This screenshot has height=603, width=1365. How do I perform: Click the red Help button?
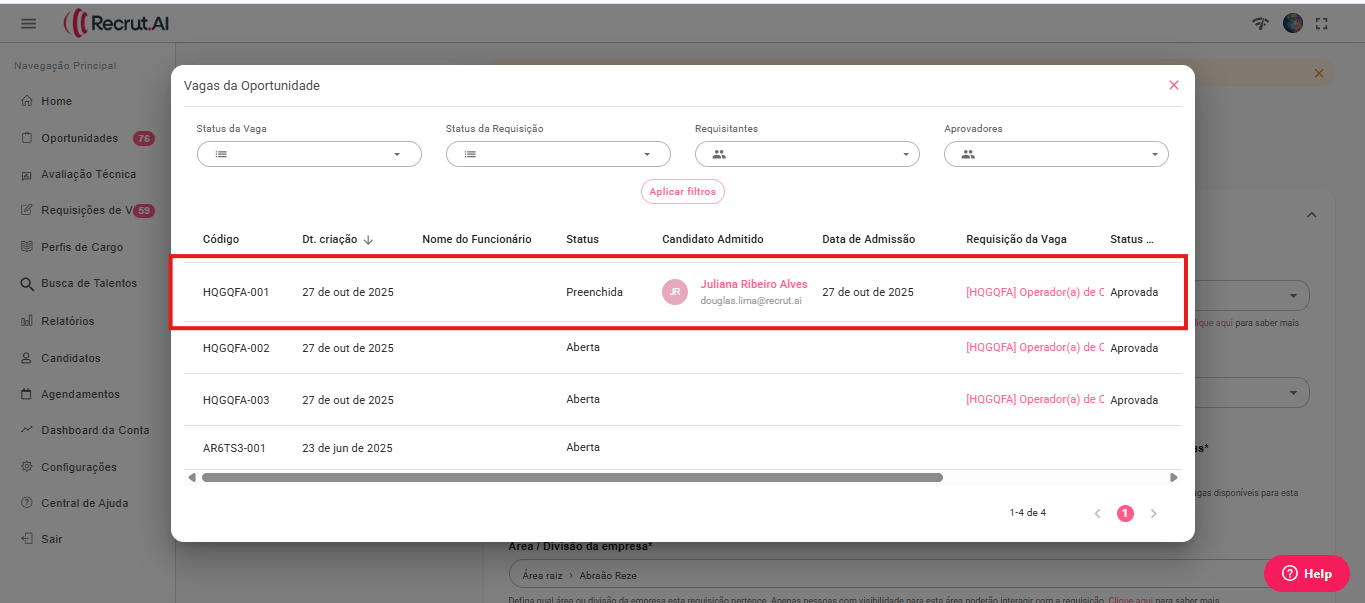(1306, 573)
